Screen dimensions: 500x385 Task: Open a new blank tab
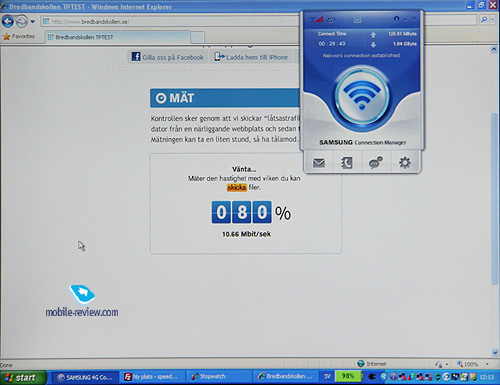pos(197,37)
